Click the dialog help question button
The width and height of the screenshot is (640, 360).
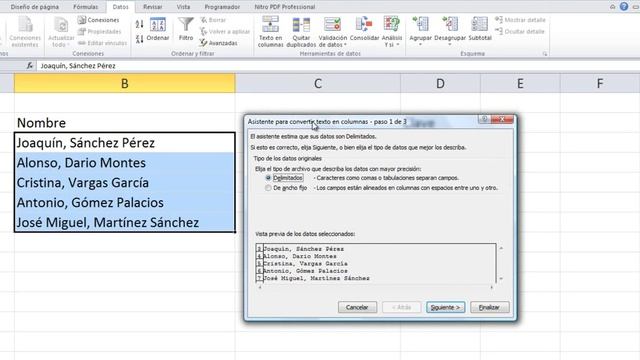tap(484, 119)
